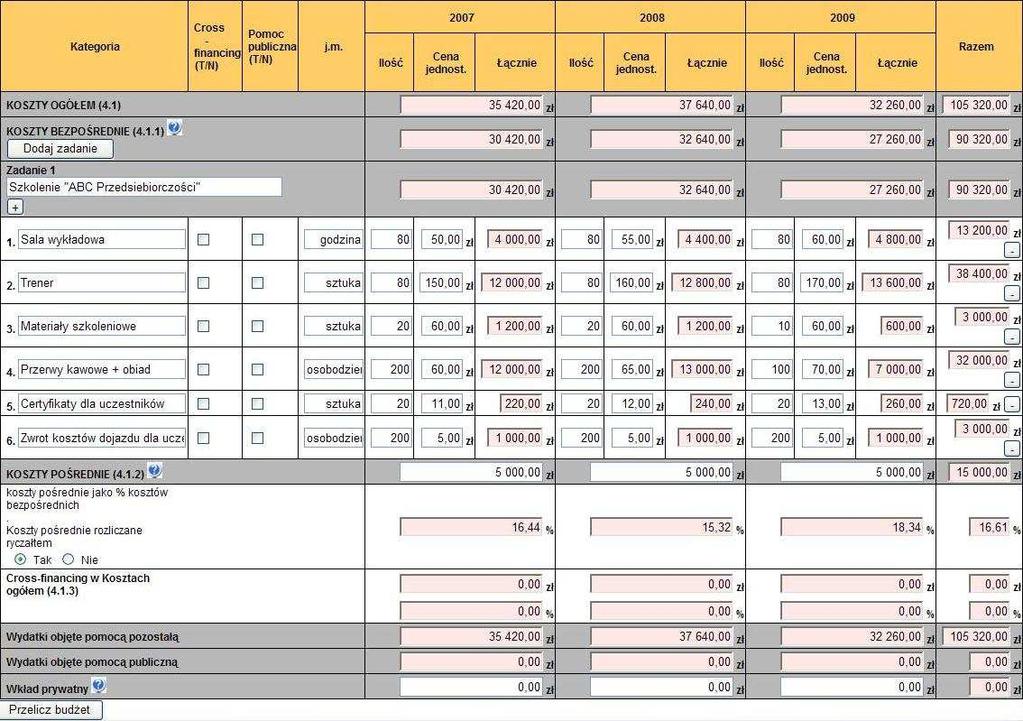
Task: Edit 2008 unit price 160,00 for Trener
Action: (632, 283)
